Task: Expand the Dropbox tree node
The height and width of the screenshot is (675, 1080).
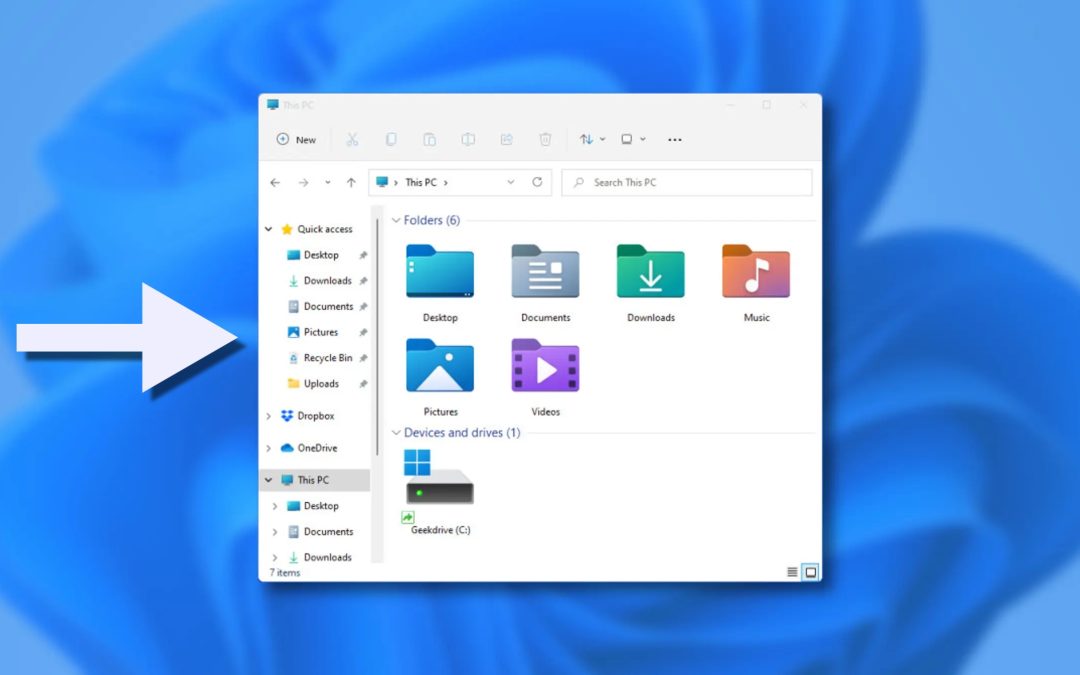Action: click(269, 416)
